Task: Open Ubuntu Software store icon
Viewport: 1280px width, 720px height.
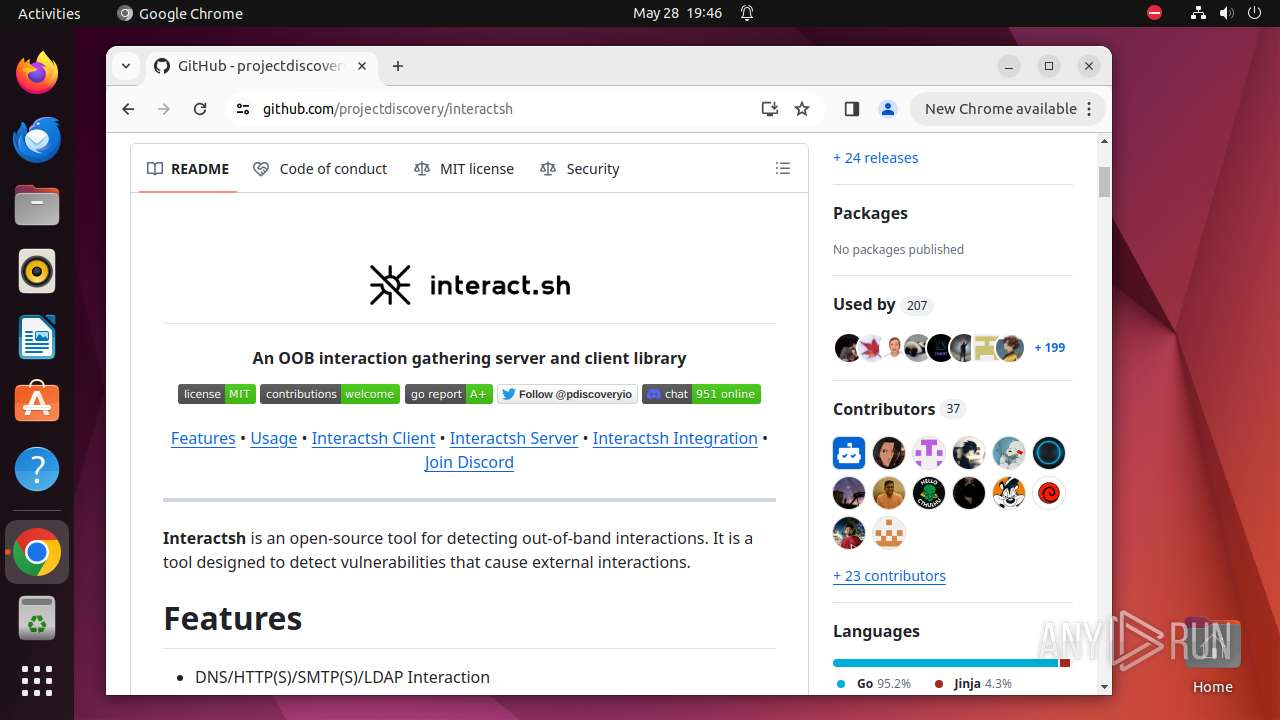Action: click(37, 403)
